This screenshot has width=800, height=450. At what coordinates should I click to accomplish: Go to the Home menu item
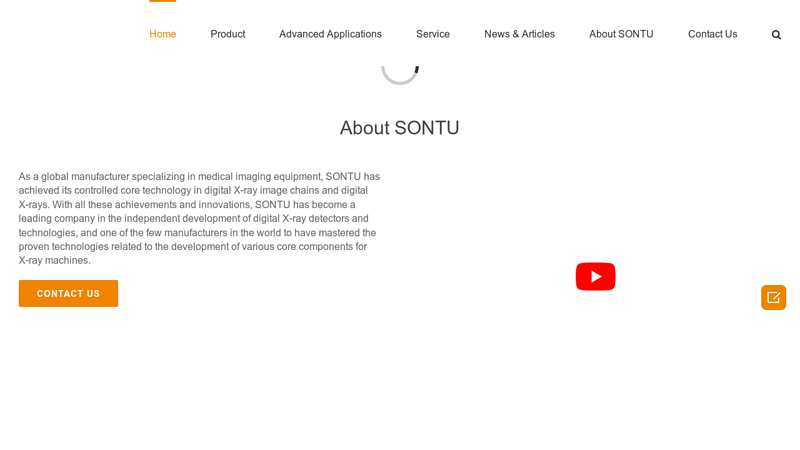(163, 34)
